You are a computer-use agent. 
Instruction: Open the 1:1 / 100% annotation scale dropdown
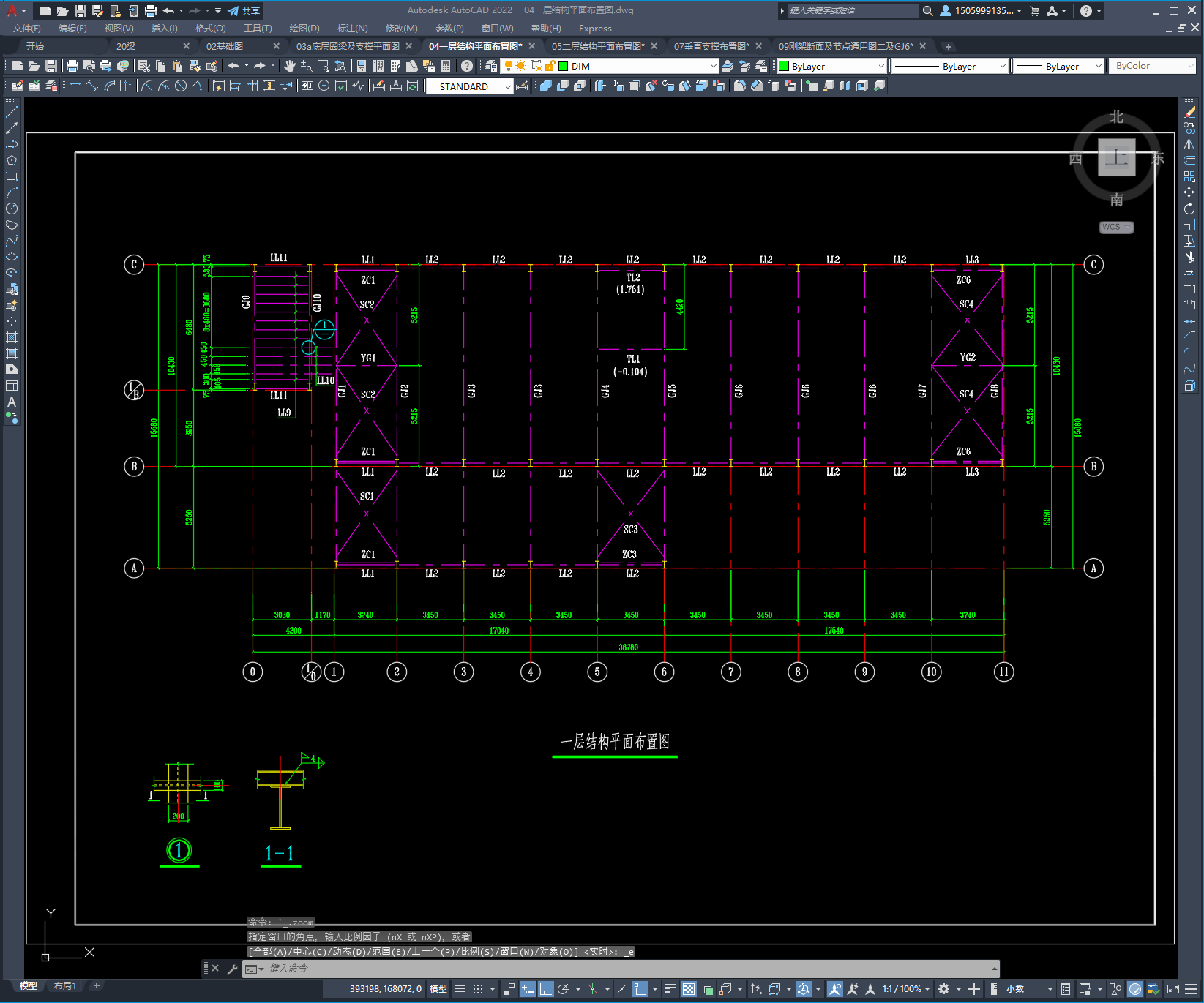(x=906, y=989)
